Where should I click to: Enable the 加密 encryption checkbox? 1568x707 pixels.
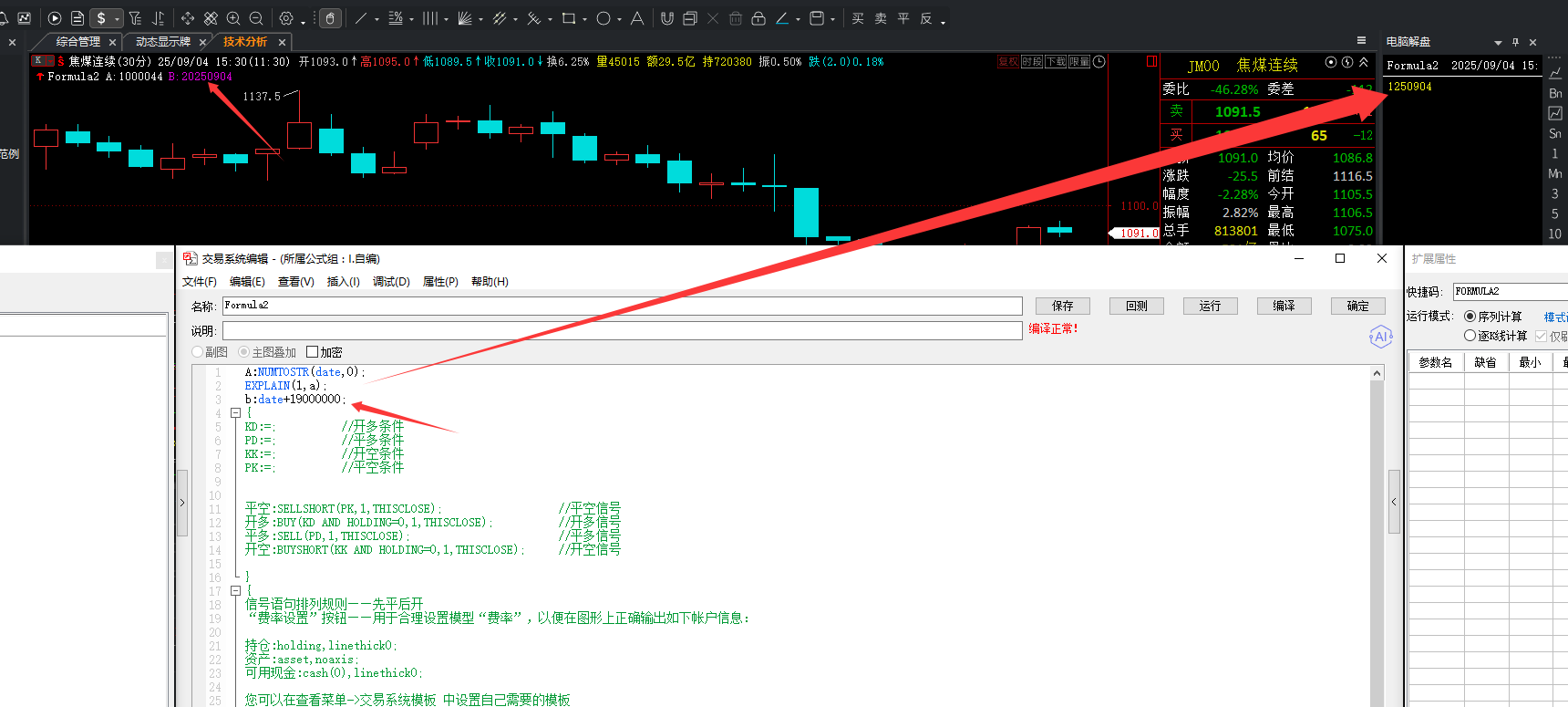coord(313,352)
